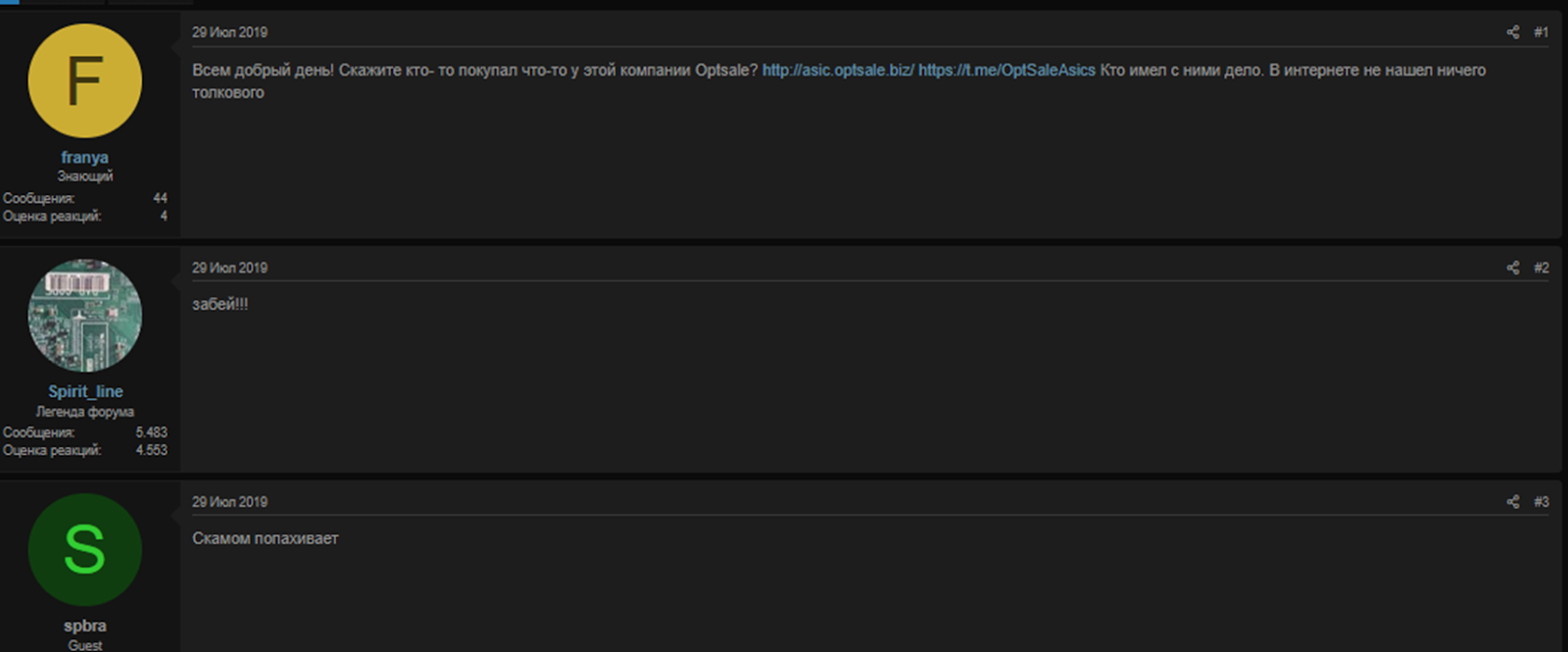This screenshot has height=652, width=1568.
Task: Open Spirit_line's circuit board avatar
Action: [x=85, y=316]
